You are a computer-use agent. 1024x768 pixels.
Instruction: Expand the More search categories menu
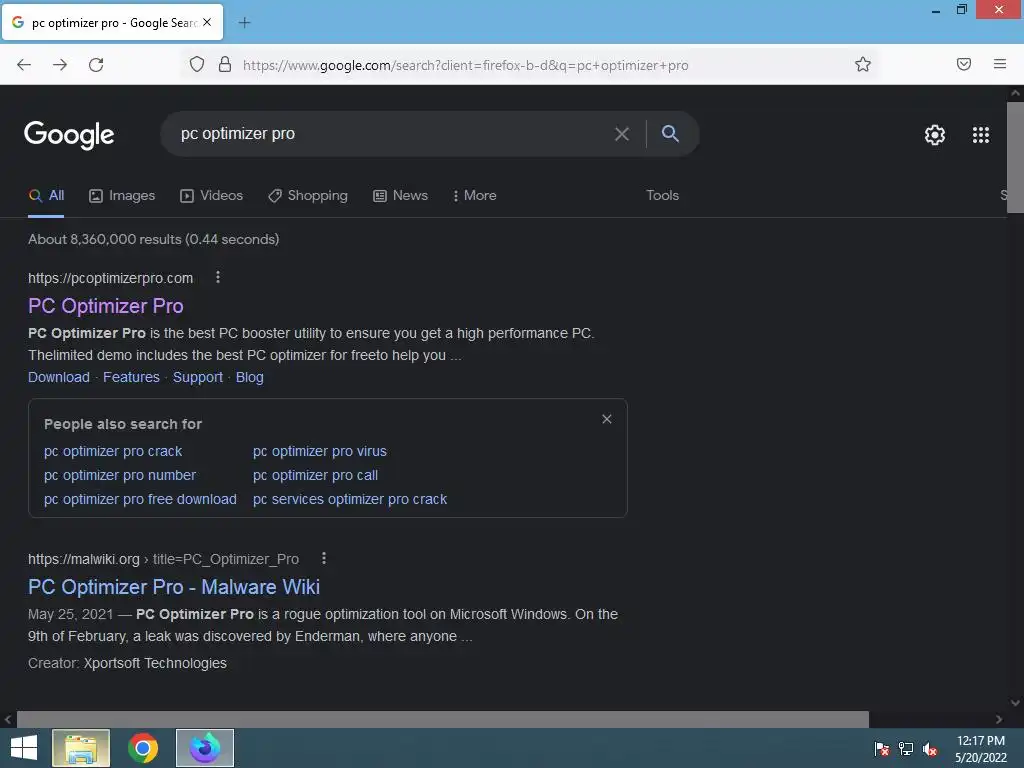coord(475,195)
